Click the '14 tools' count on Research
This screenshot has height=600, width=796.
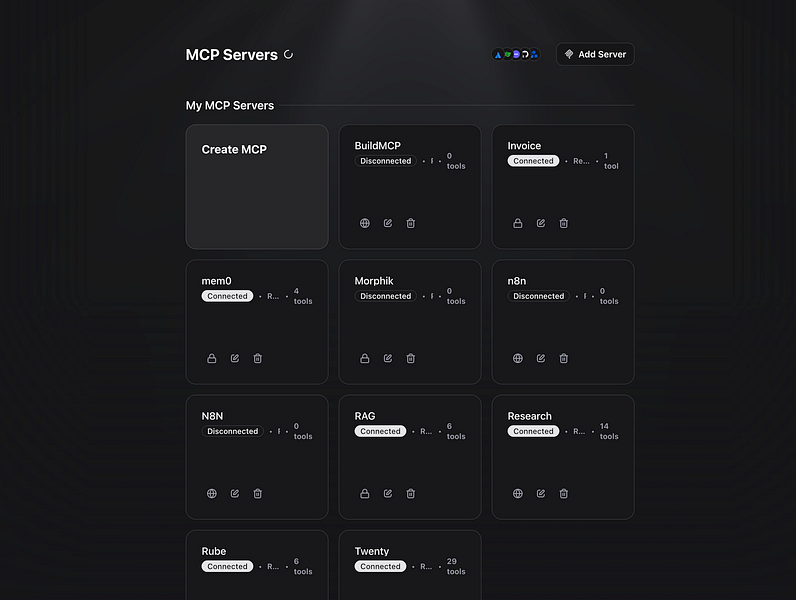[x=609, y=431]
